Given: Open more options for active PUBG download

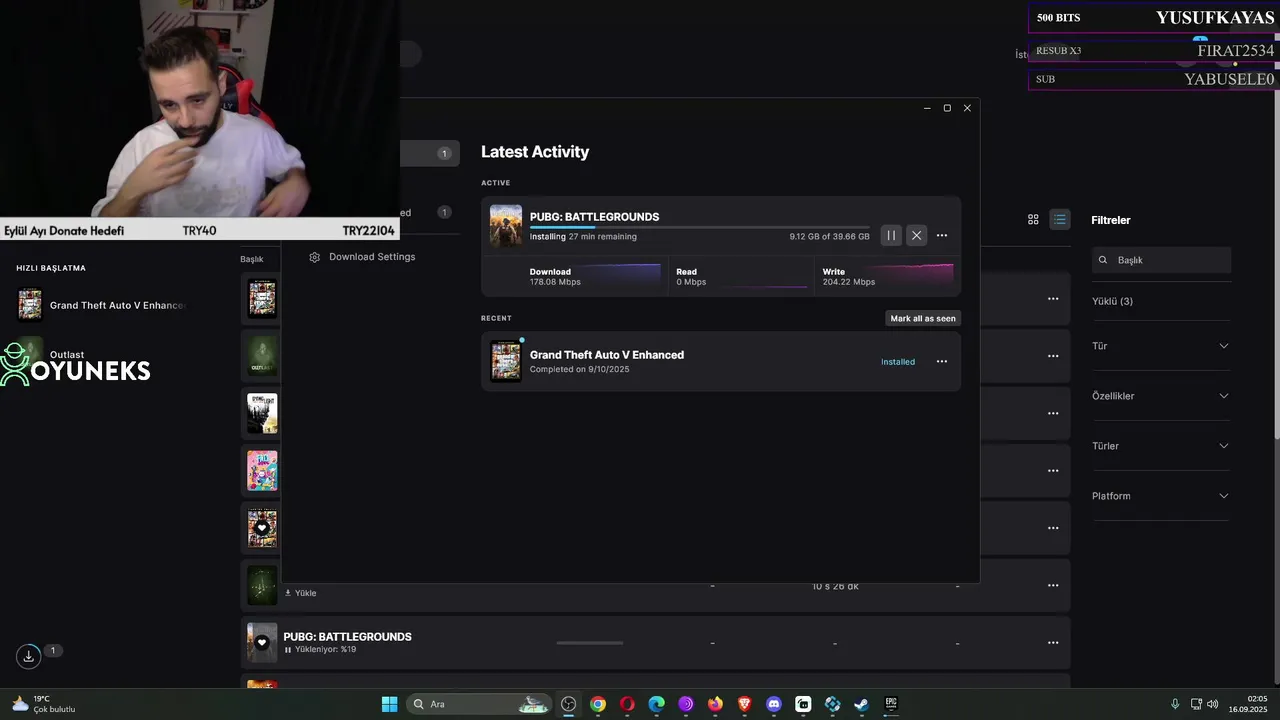Looking at the screenshot, I should coord(942,235).
